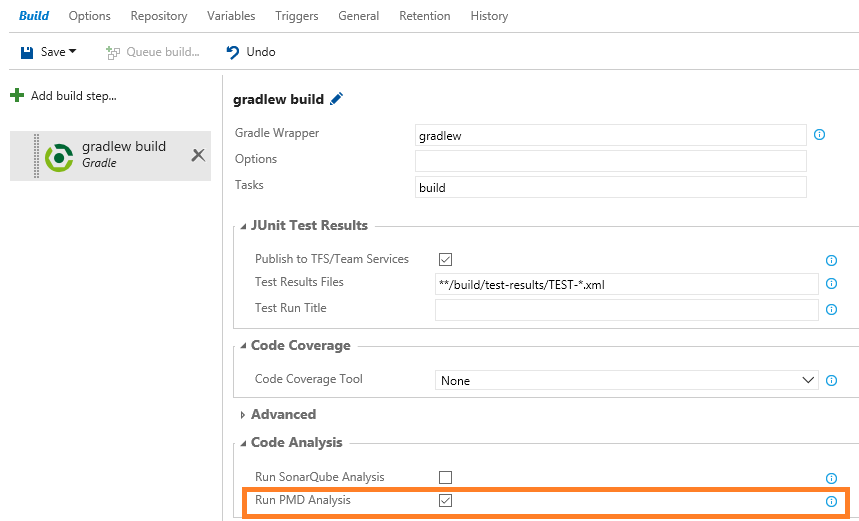Switch to the Repository tab

pos(159,16)
